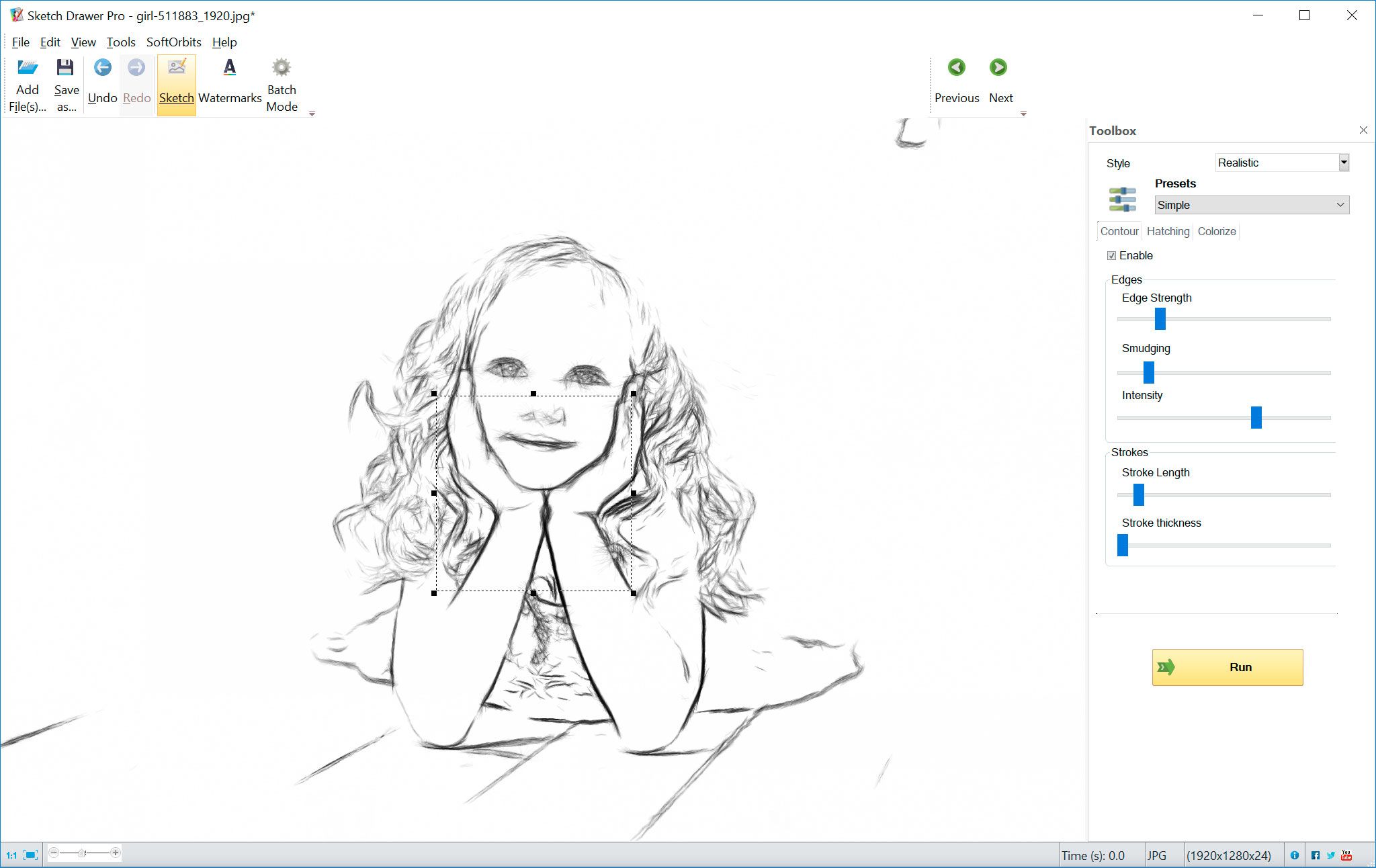Click the Next navigation arrow icon
The height and width of the screenshot is (868, 1376).
coord(998,67)
